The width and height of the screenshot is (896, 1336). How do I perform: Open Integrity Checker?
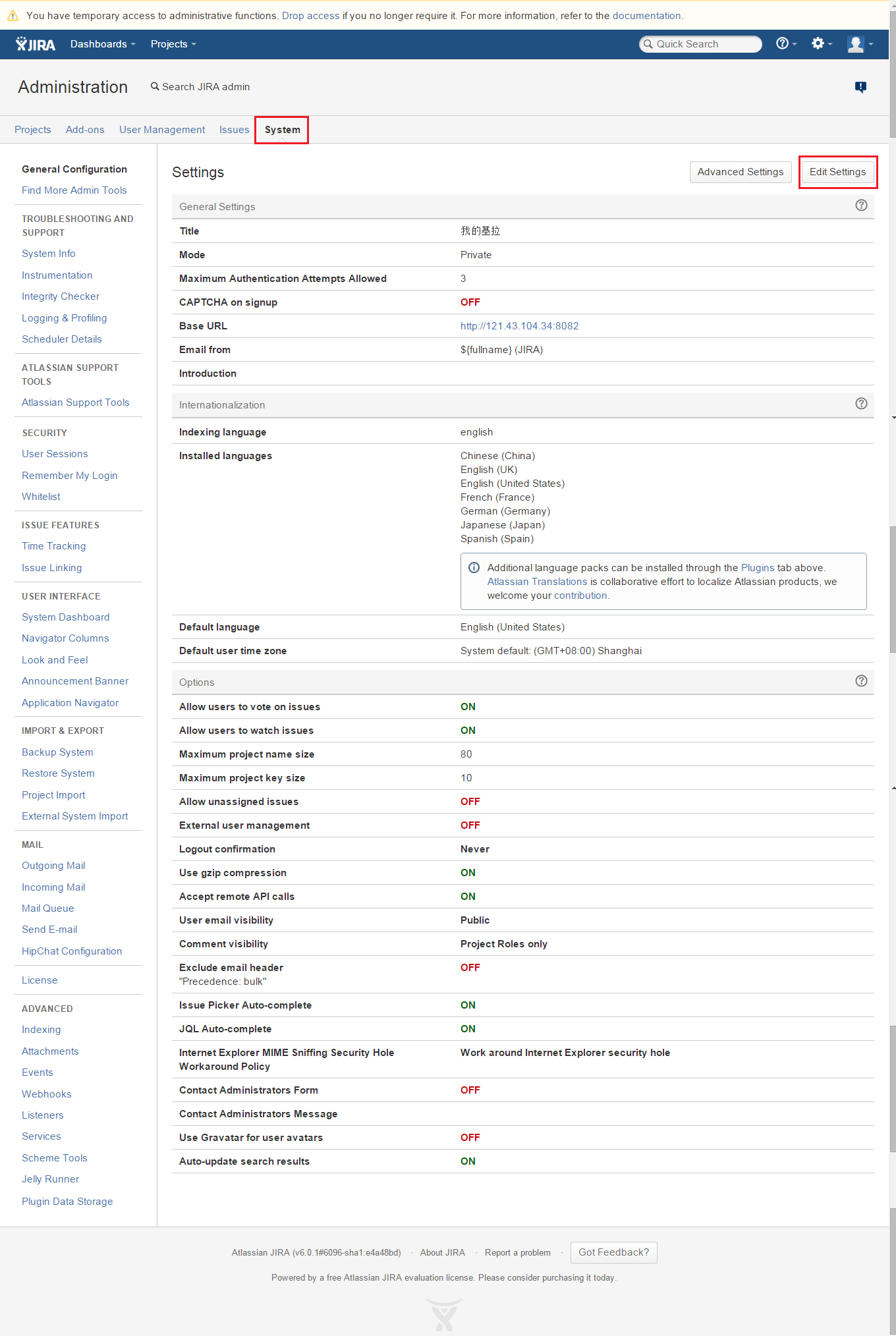[x=61, y=296]
